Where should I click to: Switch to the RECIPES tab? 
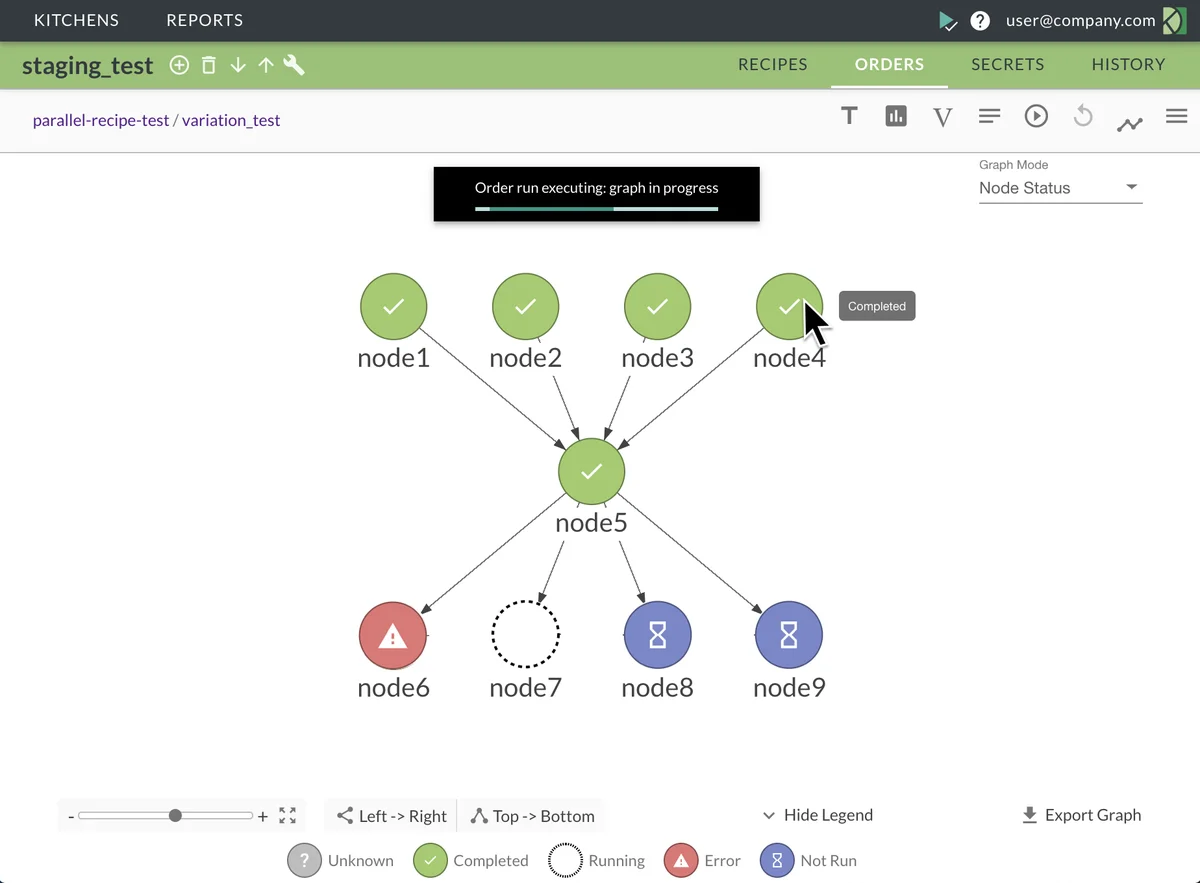tap(772, 64)
